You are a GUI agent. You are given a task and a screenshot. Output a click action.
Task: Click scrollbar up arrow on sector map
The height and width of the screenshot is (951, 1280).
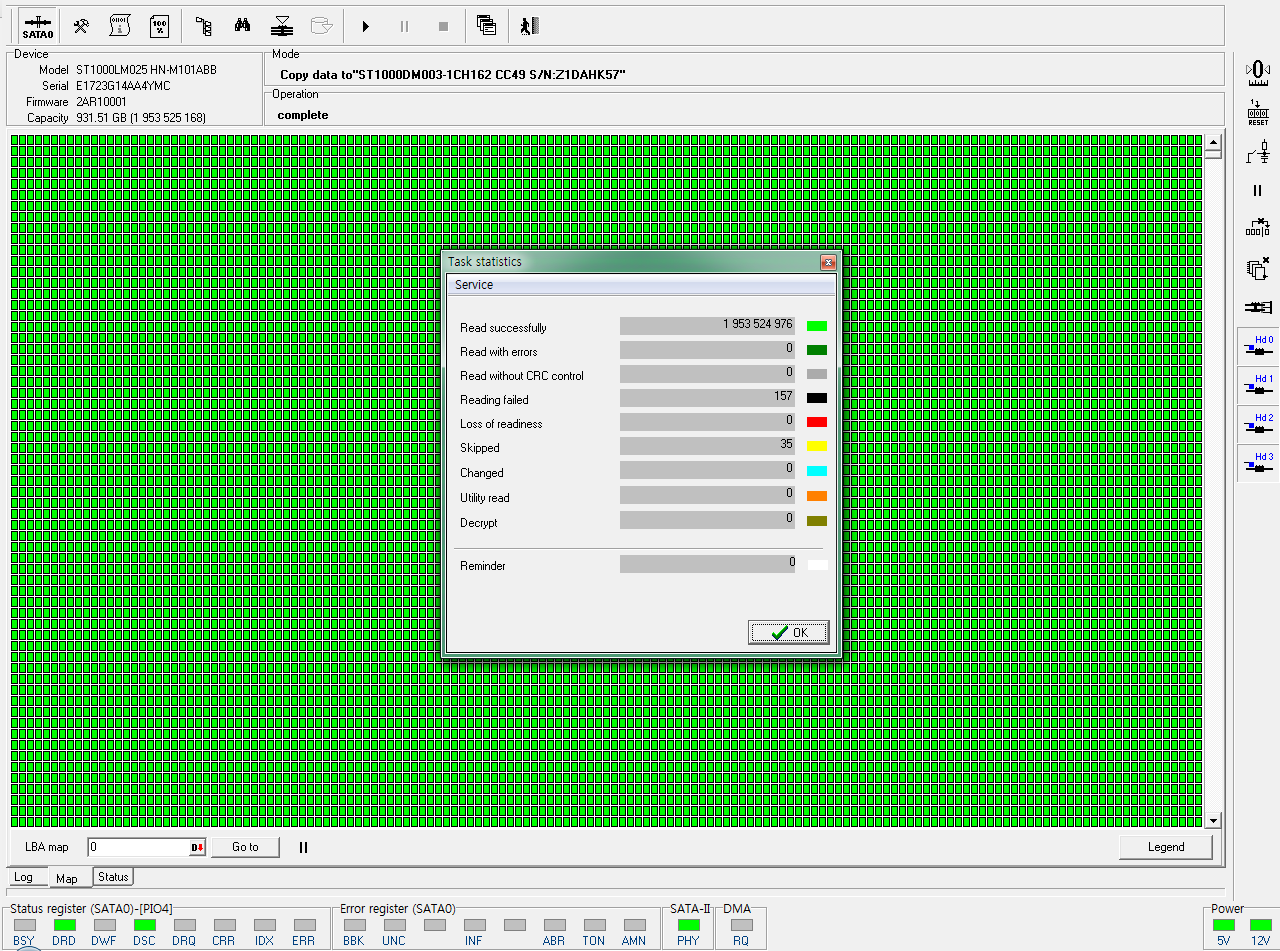(x=1214, y=144)
